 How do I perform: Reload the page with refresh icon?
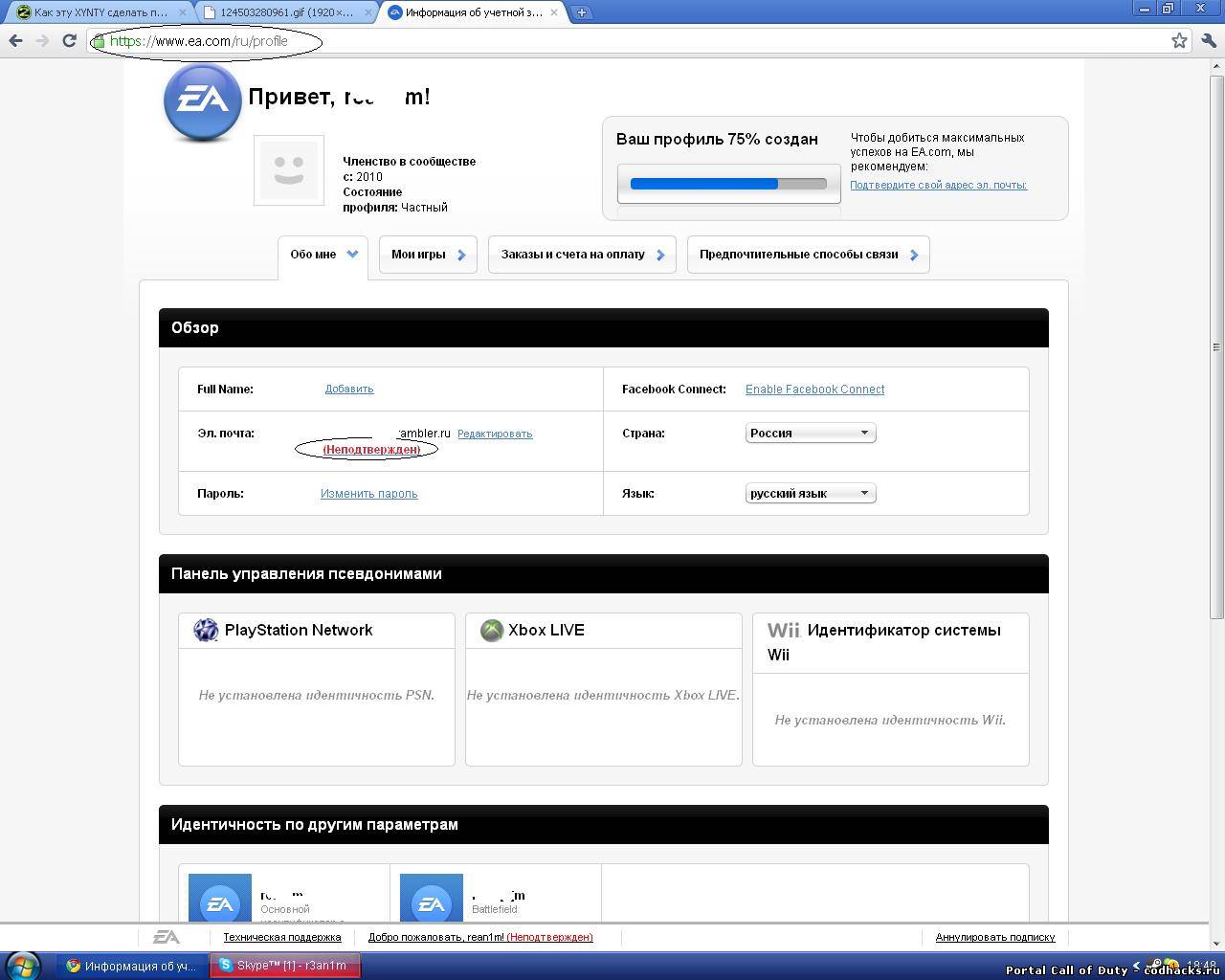[69, 40]
